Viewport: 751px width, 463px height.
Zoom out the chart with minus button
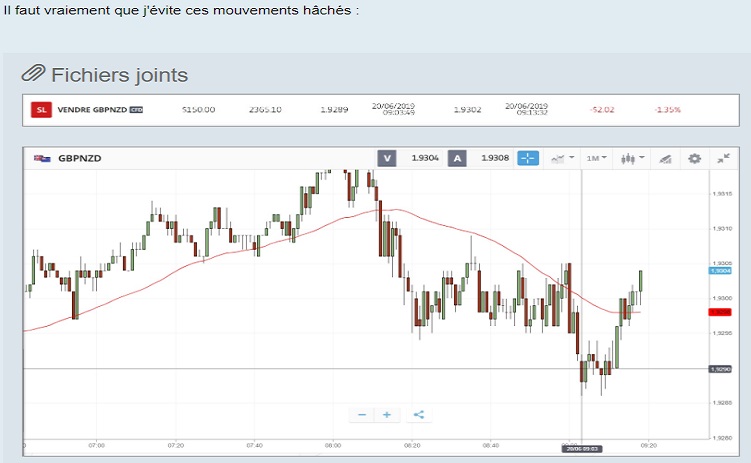pos(361,414)
